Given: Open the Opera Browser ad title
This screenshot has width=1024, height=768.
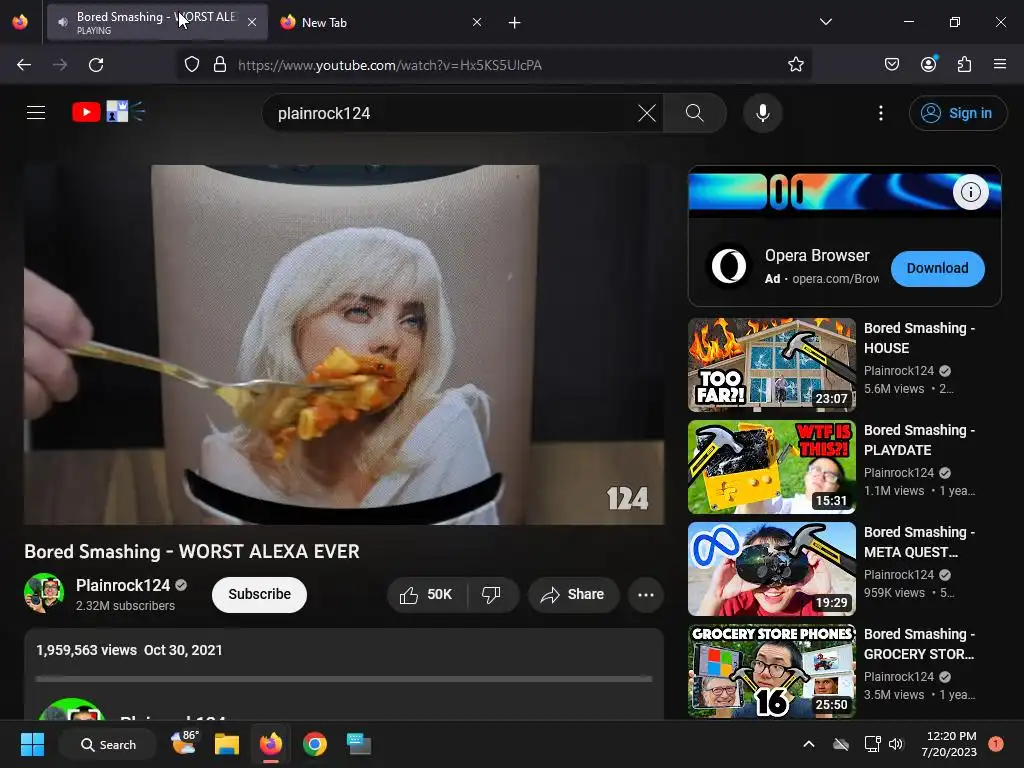Looking at the screenshot, I should pyautogui.click(x=817, y=255).
